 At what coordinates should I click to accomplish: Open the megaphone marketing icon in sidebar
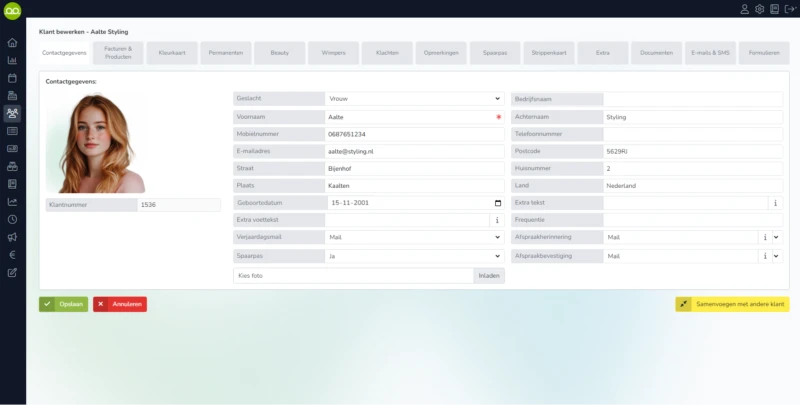12,237
